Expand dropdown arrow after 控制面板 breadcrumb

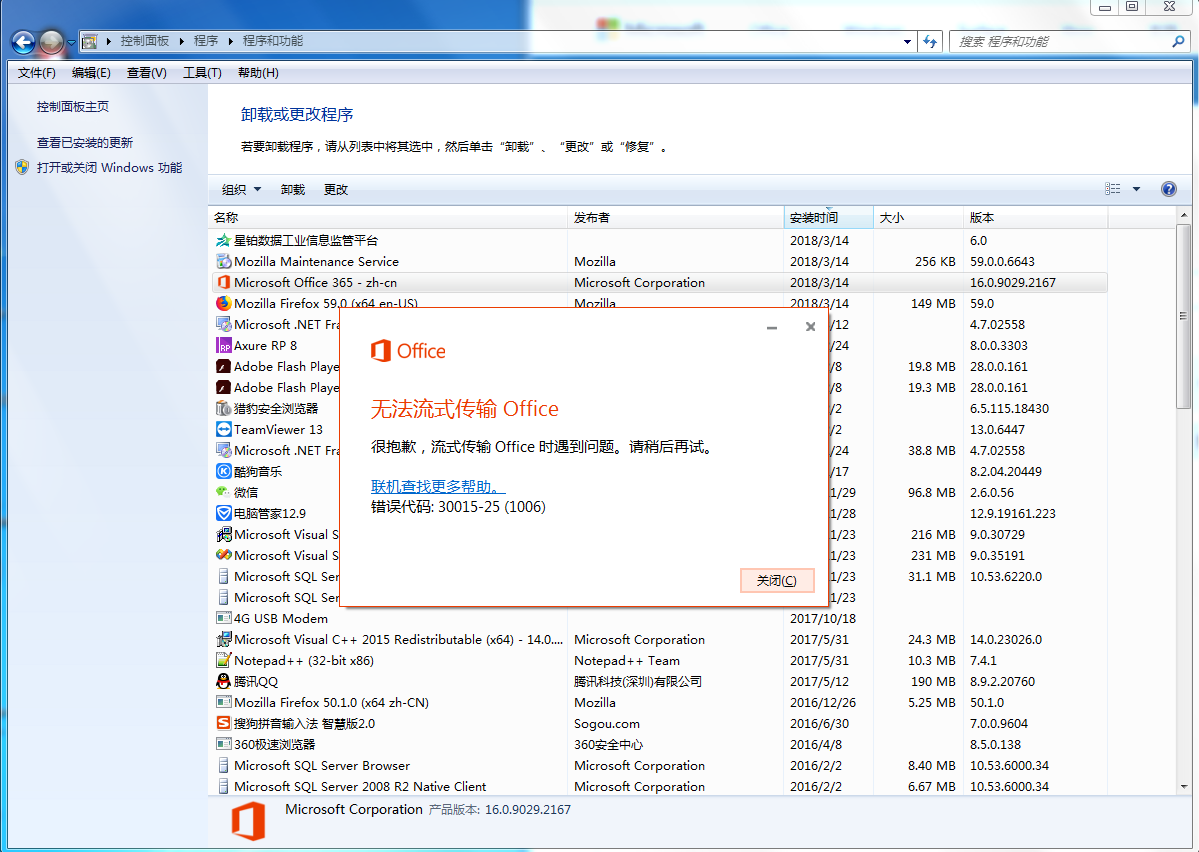pos(182,41)
